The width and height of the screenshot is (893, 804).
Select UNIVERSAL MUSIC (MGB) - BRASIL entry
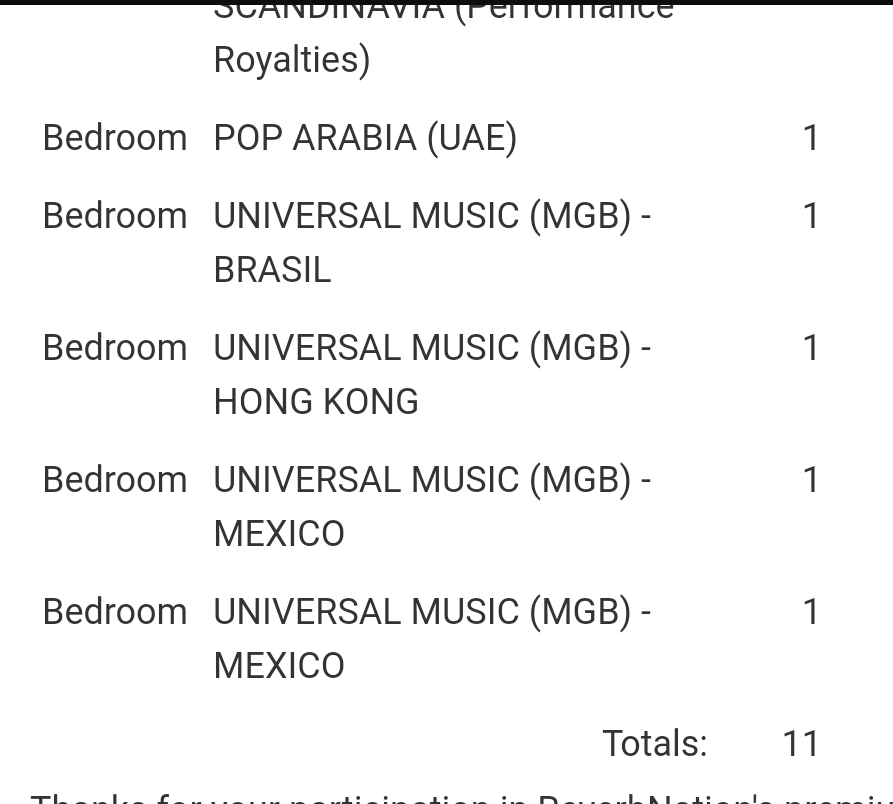click(431, 243)
